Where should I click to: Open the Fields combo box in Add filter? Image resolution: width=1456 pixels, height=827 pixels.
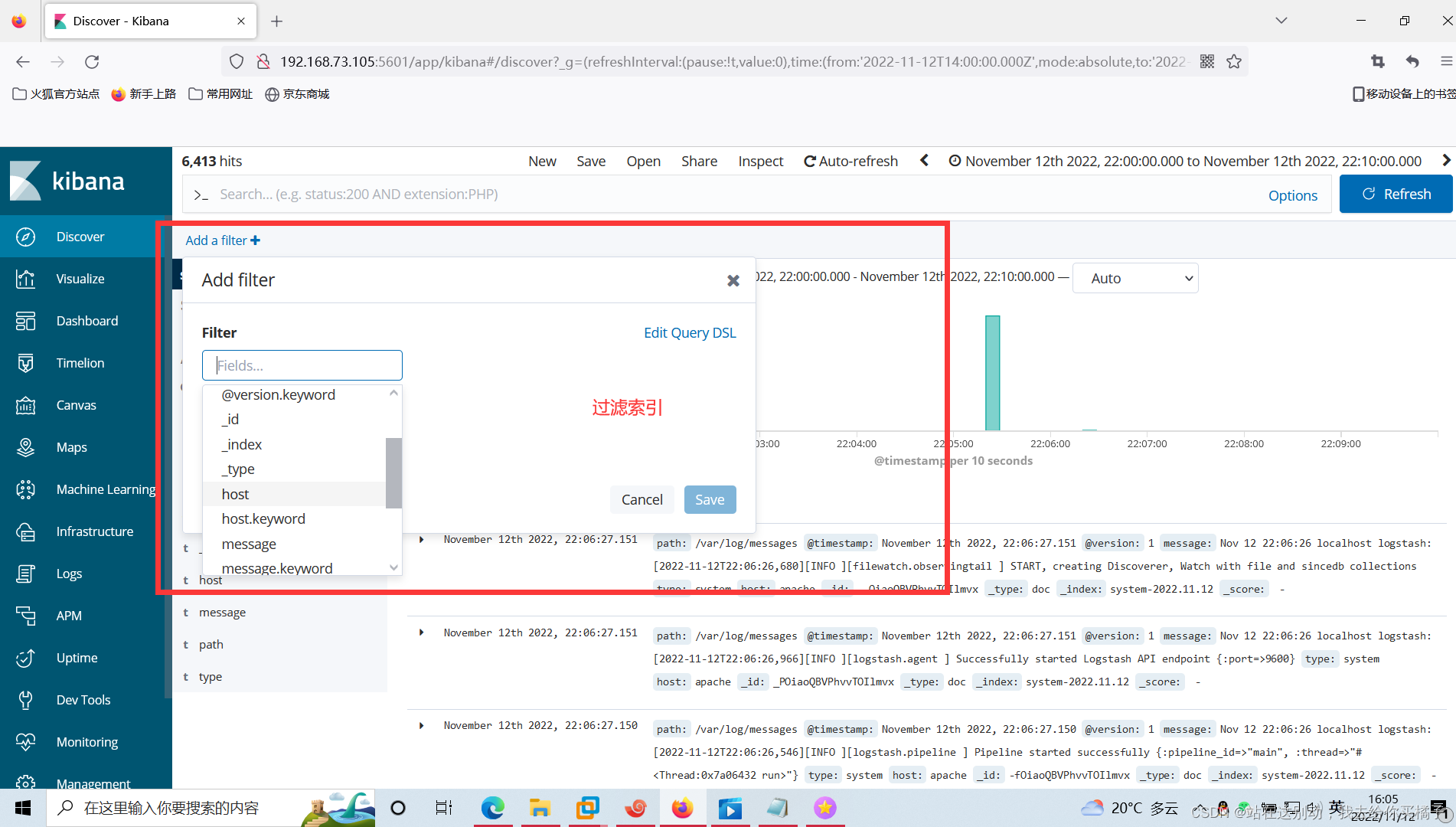point(302,365)
